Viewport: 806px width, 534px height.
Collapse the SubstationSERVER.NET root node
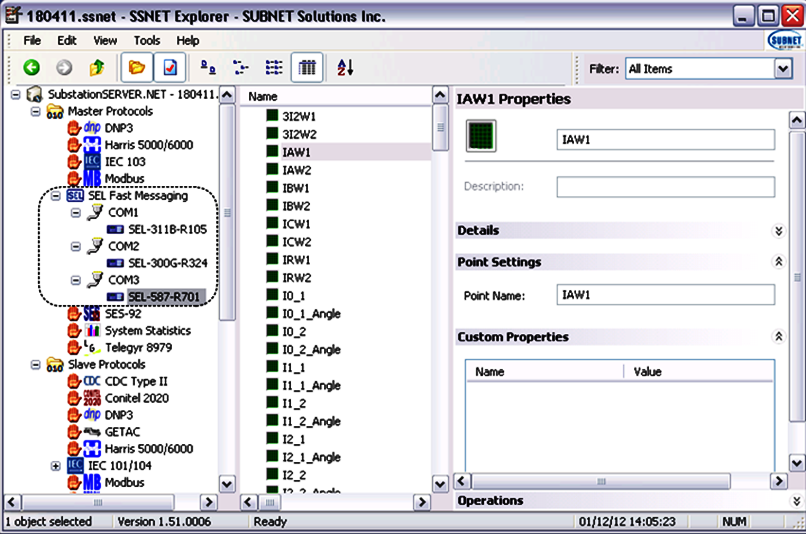pyautogui.click(x=16, y=95)
